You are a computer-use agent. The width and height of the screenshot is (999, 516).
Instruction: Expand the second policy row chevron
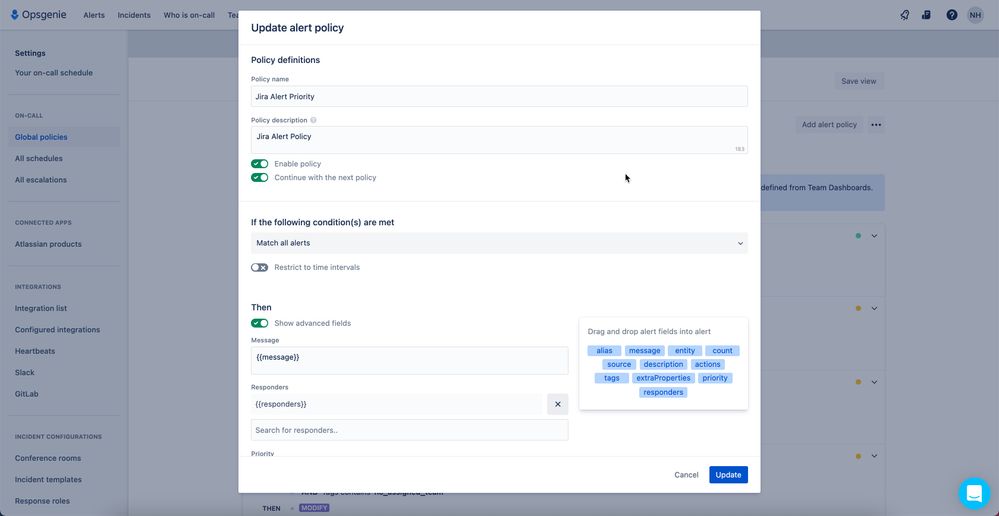point(874,308)
